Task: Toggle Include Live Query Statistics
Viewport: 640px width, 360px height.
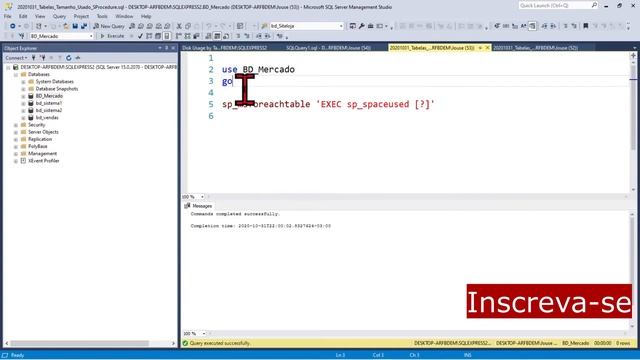Action: (187, 36)
